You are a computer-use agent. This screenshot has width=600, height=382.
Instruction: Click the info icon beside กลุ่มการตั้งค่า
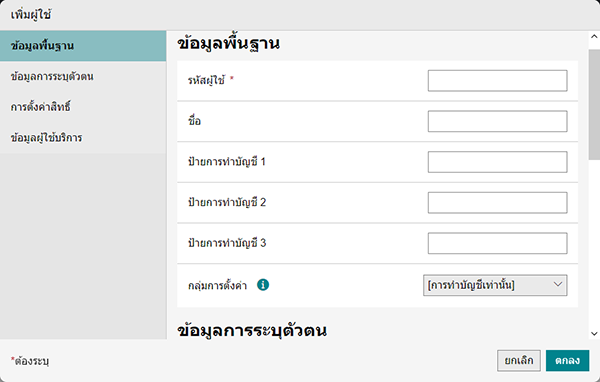pyautogui.click(x=263, y=285)
